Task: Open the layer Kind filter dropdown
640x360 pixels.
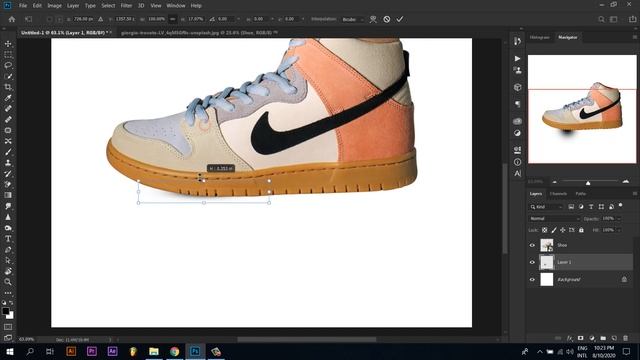Action: [547, 207]
